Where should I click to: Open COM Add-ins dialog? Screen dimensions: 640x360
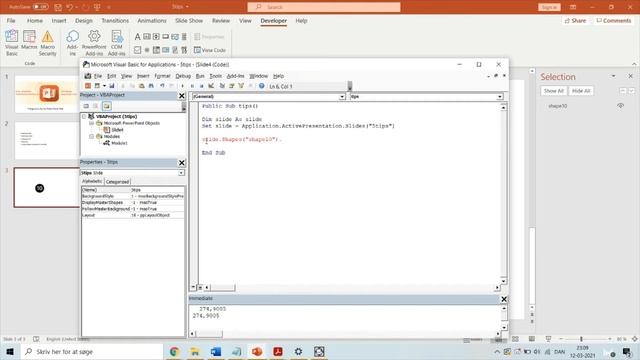(x=117, y=43)
